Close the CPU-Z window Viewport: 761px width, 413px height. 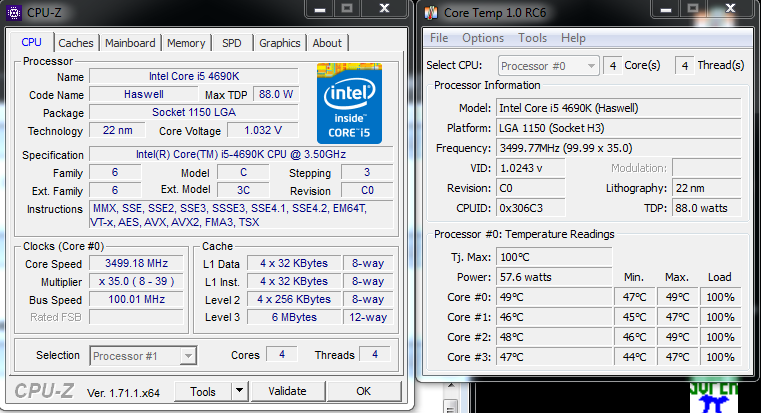[x=384, y=9]
